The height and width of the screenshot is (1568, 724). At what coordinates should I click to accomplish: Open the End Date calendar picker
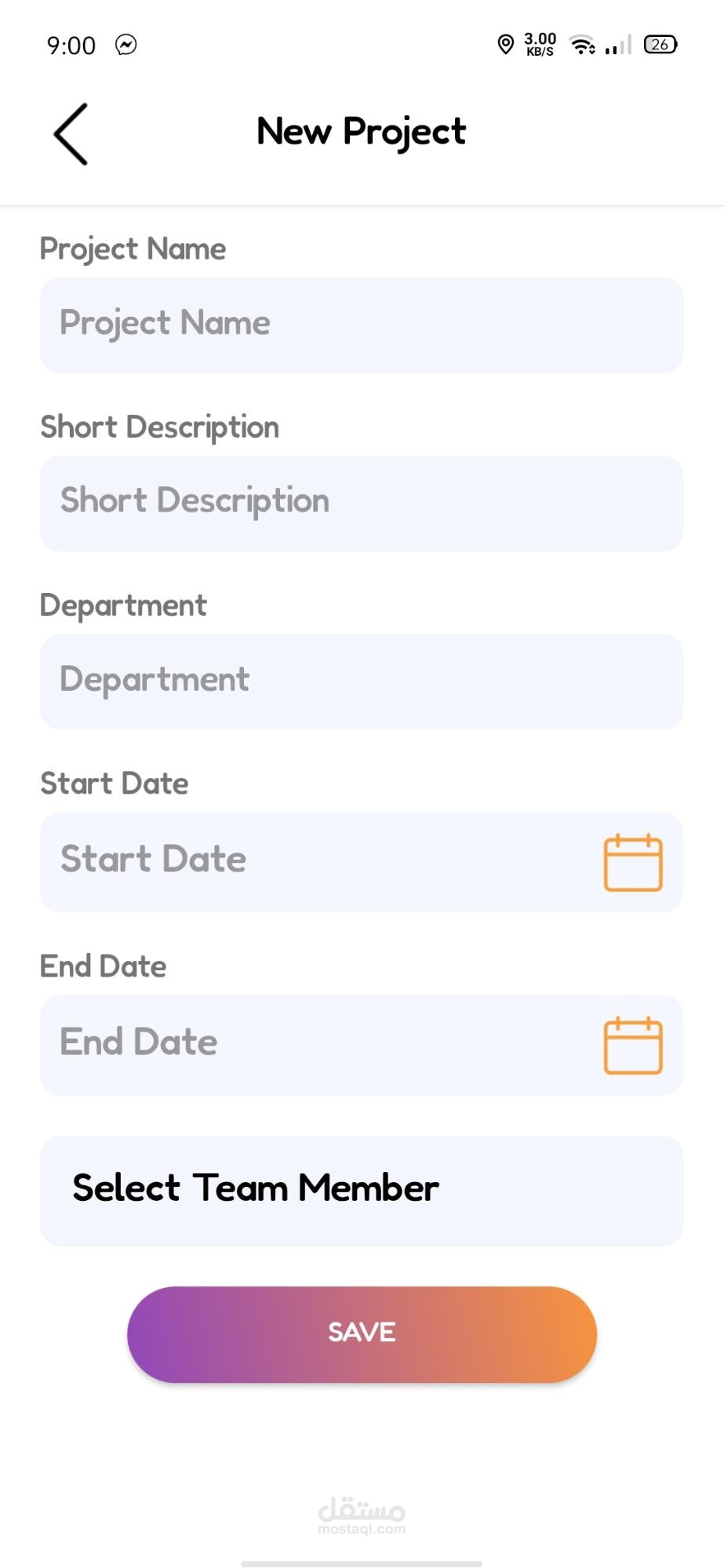(x=632, y=1046)
